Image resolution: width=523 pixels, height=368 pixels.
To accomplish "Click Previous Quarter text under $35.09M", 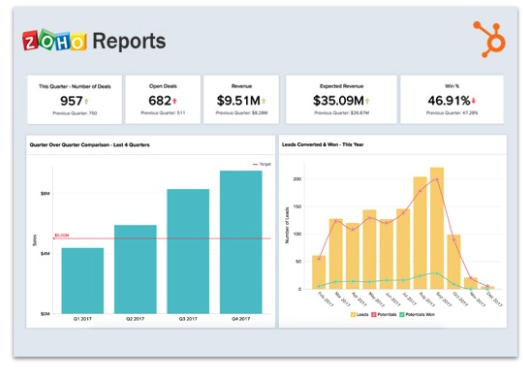I will coord(341,113).
